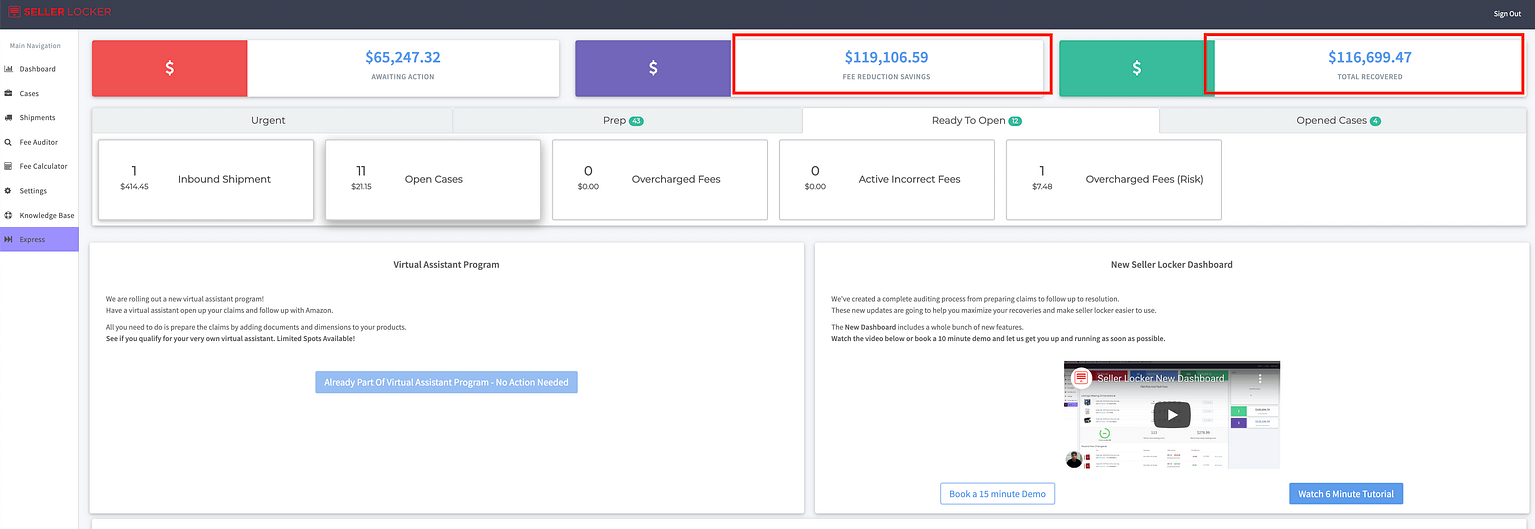Click the Knowledge Base globe icon

click(9, 215)
